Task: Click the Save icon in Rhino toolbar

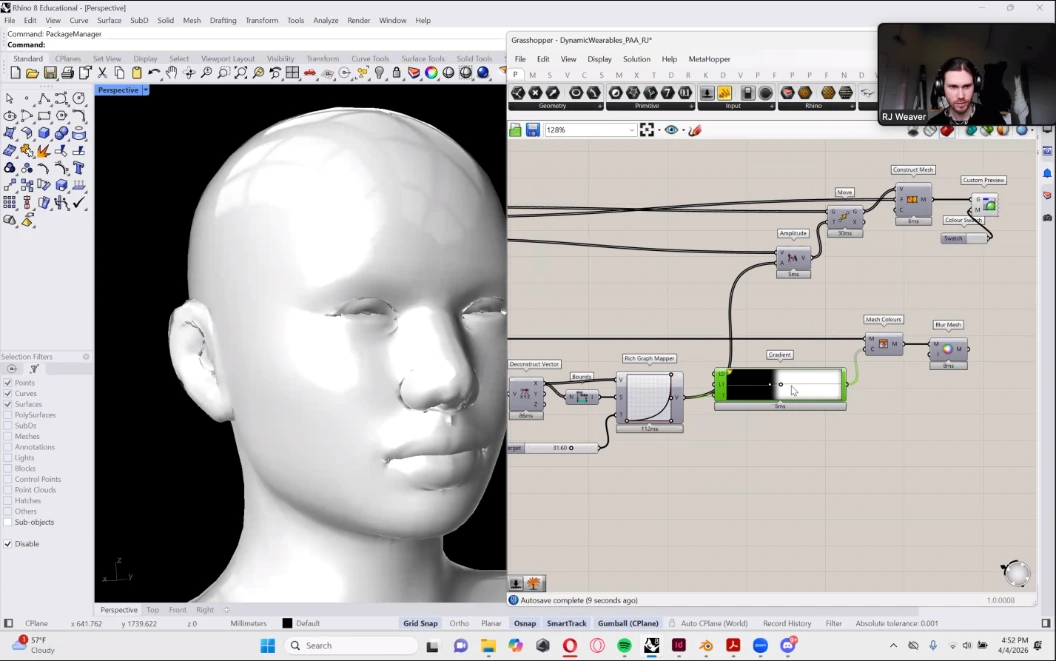Action: click(50, 73)
